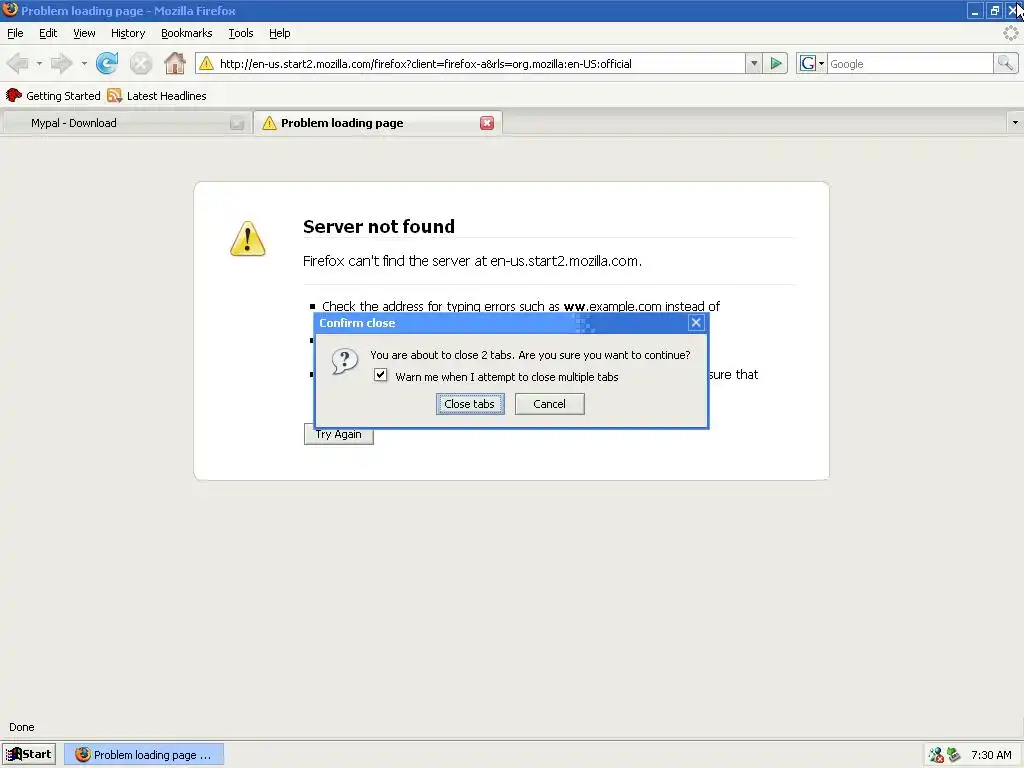Image resolution: width=1024 pixels, height=768 pixels.
Task: Click the network tray icon
Action: [x=936, y=755]
